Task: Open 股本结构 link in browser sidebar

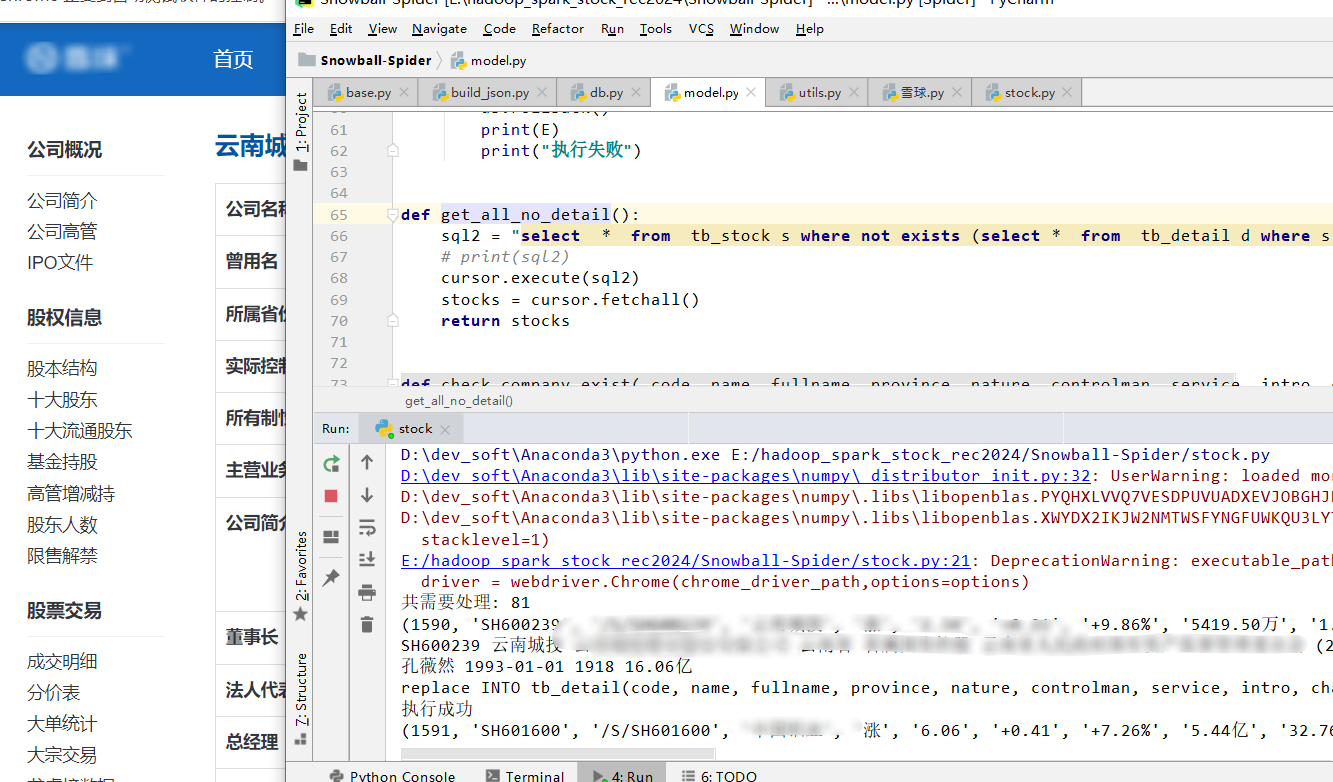Action: 62,368
